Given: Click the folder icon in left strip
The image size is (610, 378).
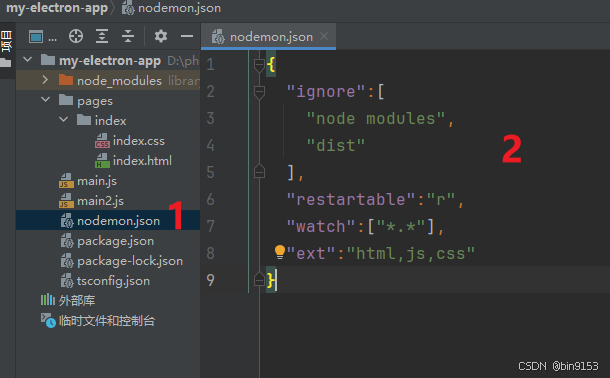Looking at the screenshot, I should tap(5, 62).
